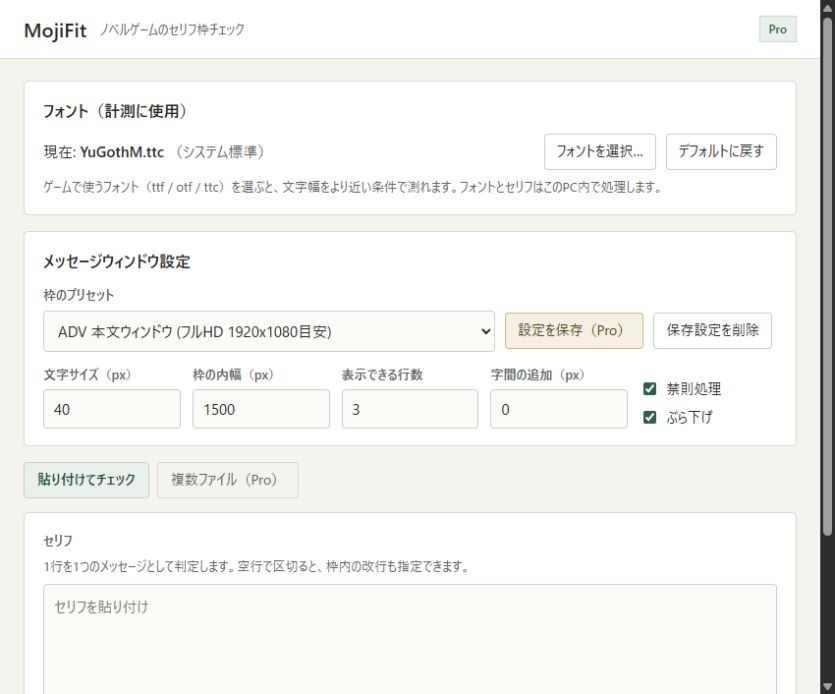This screenshot has width=835, height=694.
Task: Click the current font name YuGothM.ttc
Action: pos(122,152)
